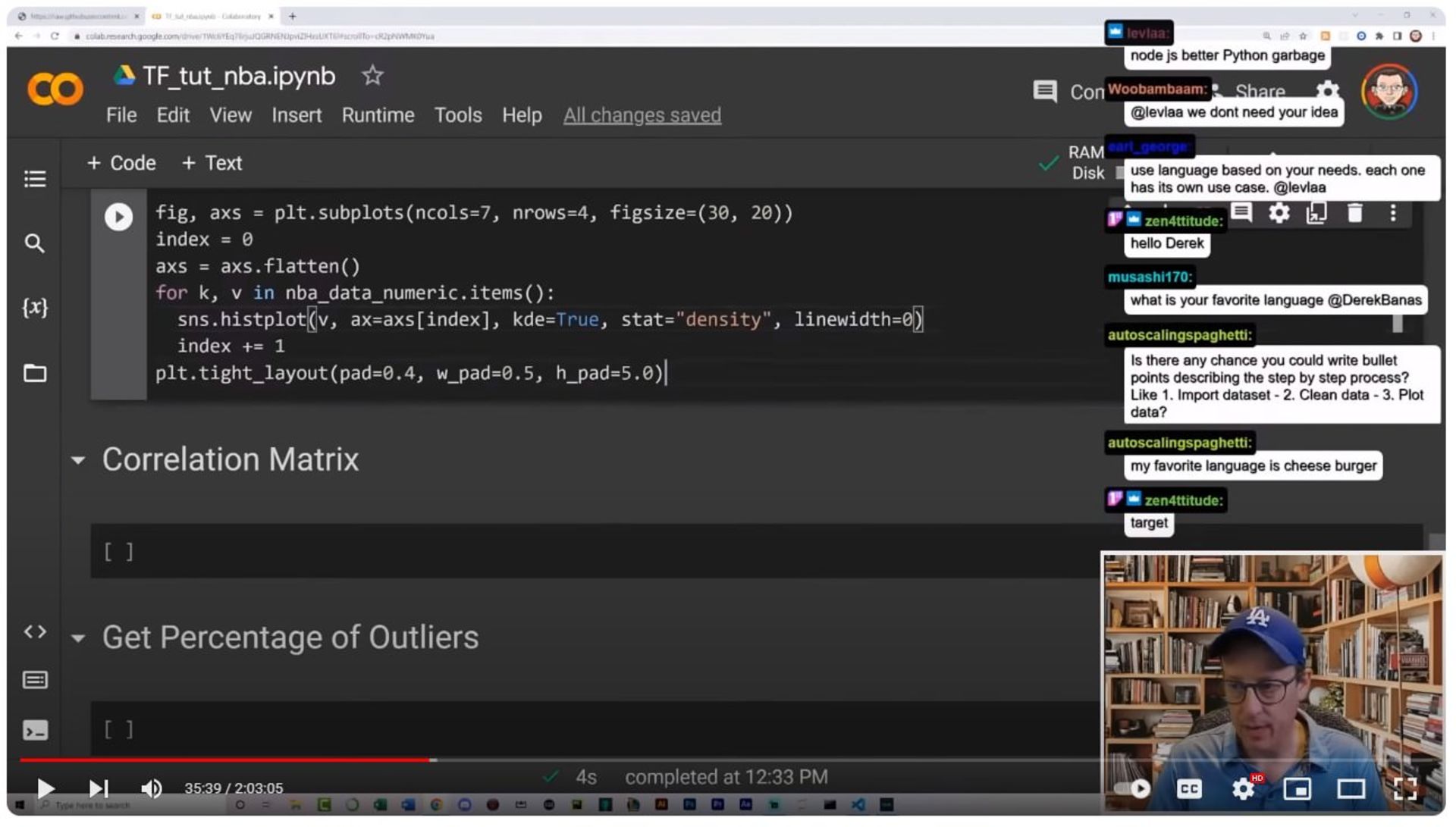Star the TF_tut_nba.ipynb notebook
Image resolution: width=1456 pixels, height=827 pixels.
(372, 75)
